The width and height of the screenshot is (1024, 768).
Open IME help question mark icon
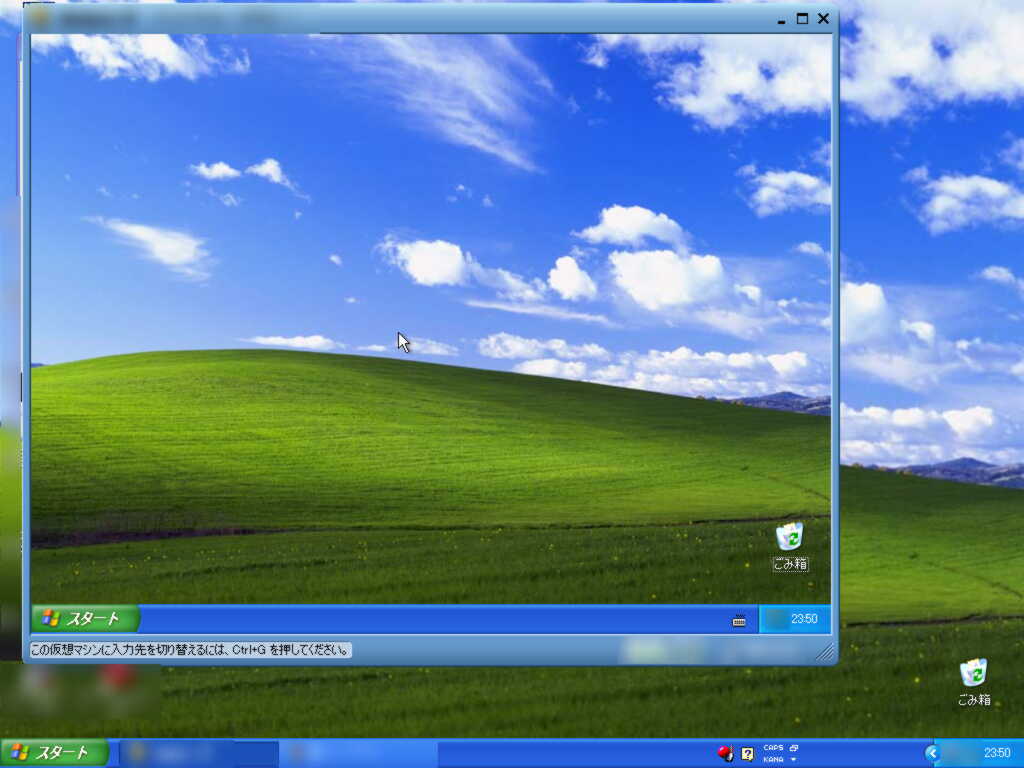(x=747, y=754)
